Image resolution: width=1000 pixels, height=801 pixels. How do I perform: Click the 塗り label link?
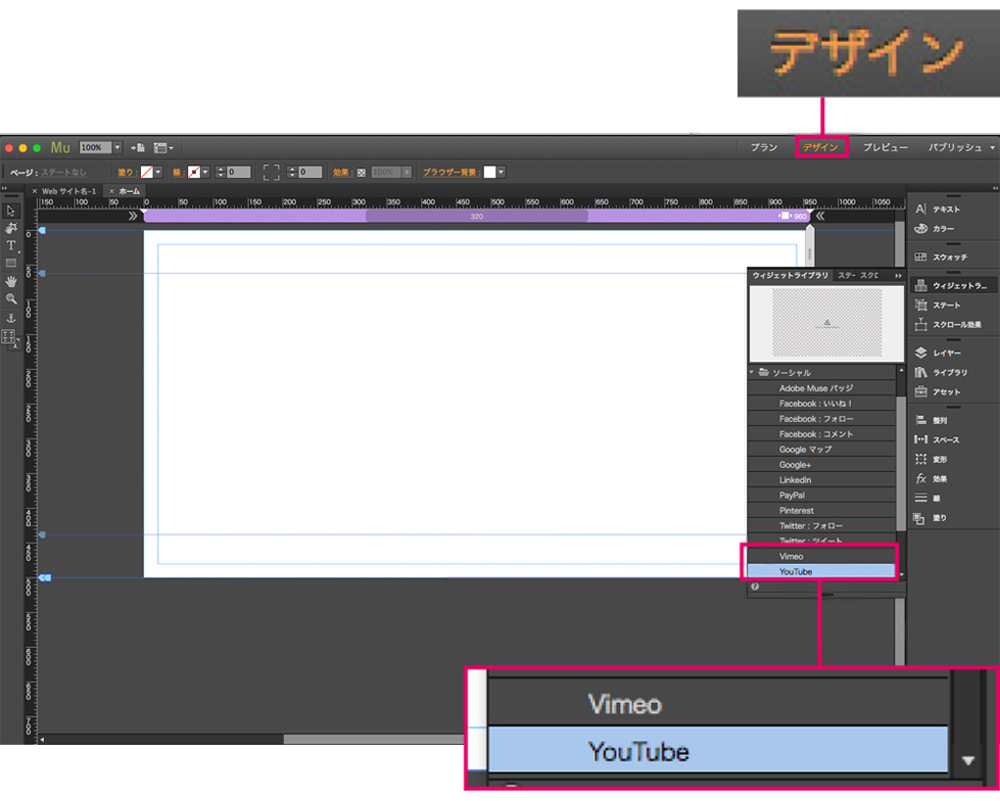[x=126, y=172]
